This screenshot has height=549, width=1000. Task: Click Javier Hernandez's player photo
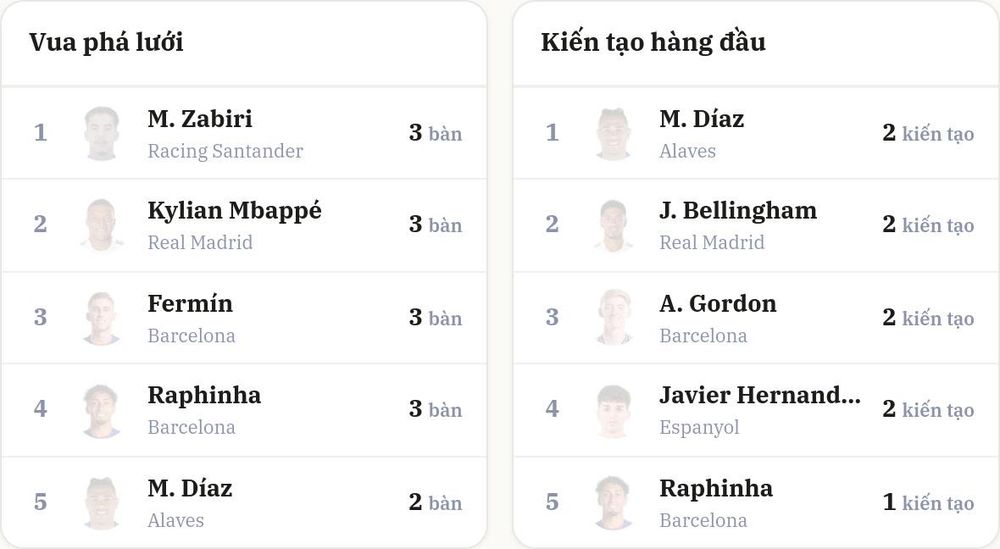[614, 409]
